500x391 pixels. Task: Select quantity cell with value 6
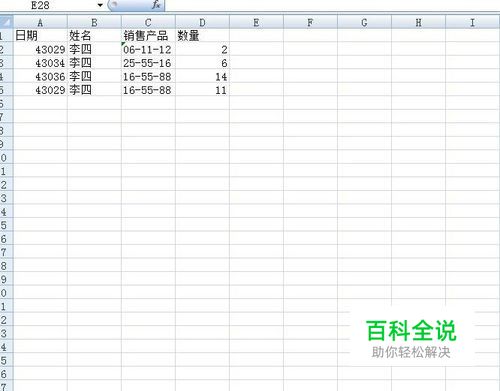(202, 63)
